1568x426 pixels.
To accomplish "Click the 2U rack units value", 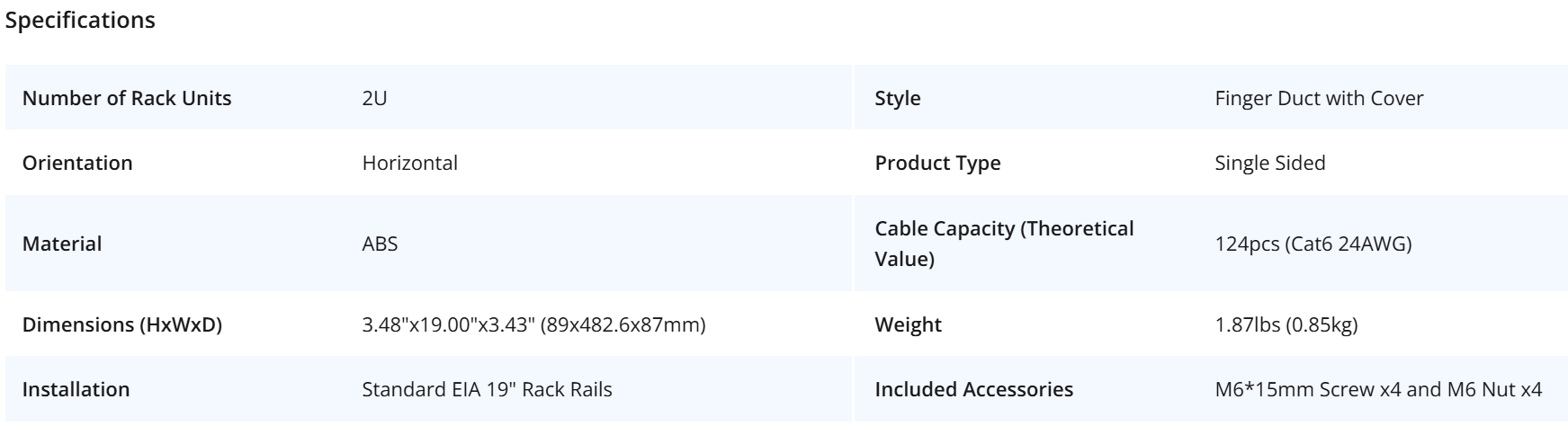I will (x=374, y=98).
